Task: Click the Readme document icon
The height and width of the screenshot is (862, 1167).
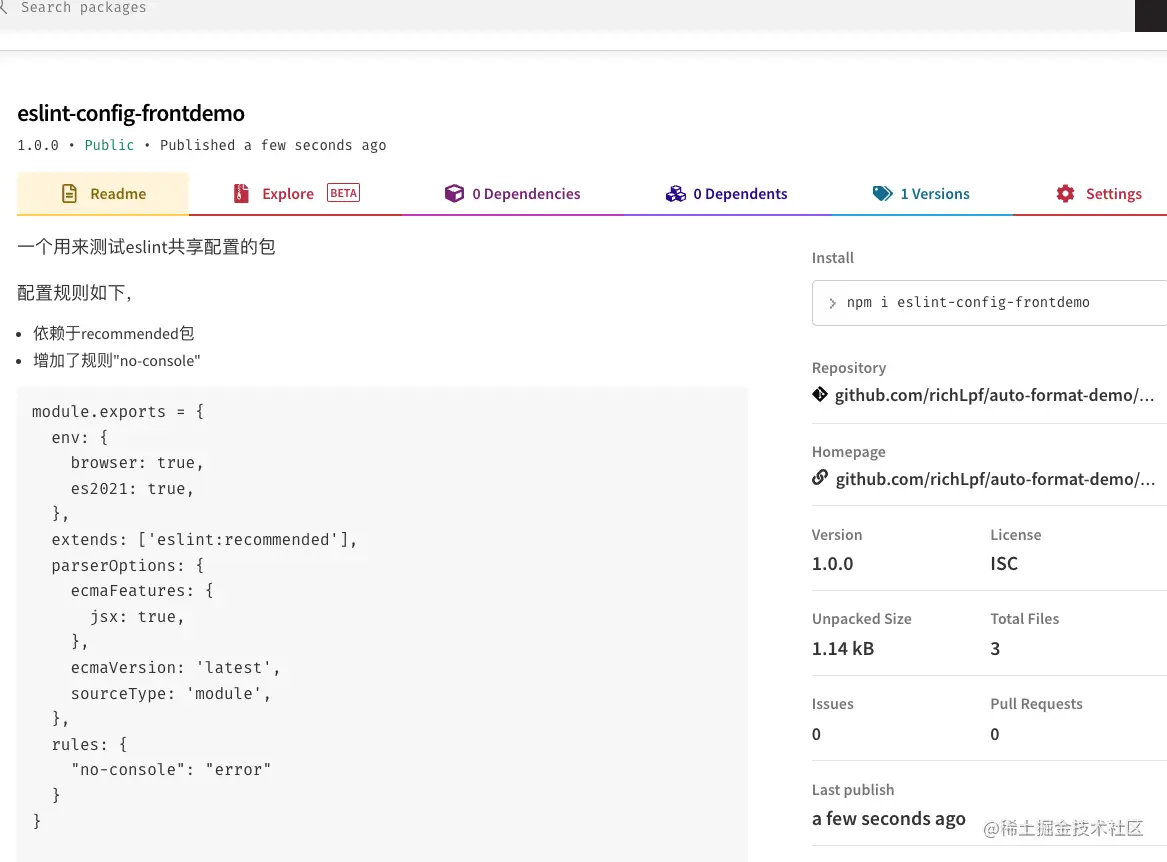Action: coord(69,194)
